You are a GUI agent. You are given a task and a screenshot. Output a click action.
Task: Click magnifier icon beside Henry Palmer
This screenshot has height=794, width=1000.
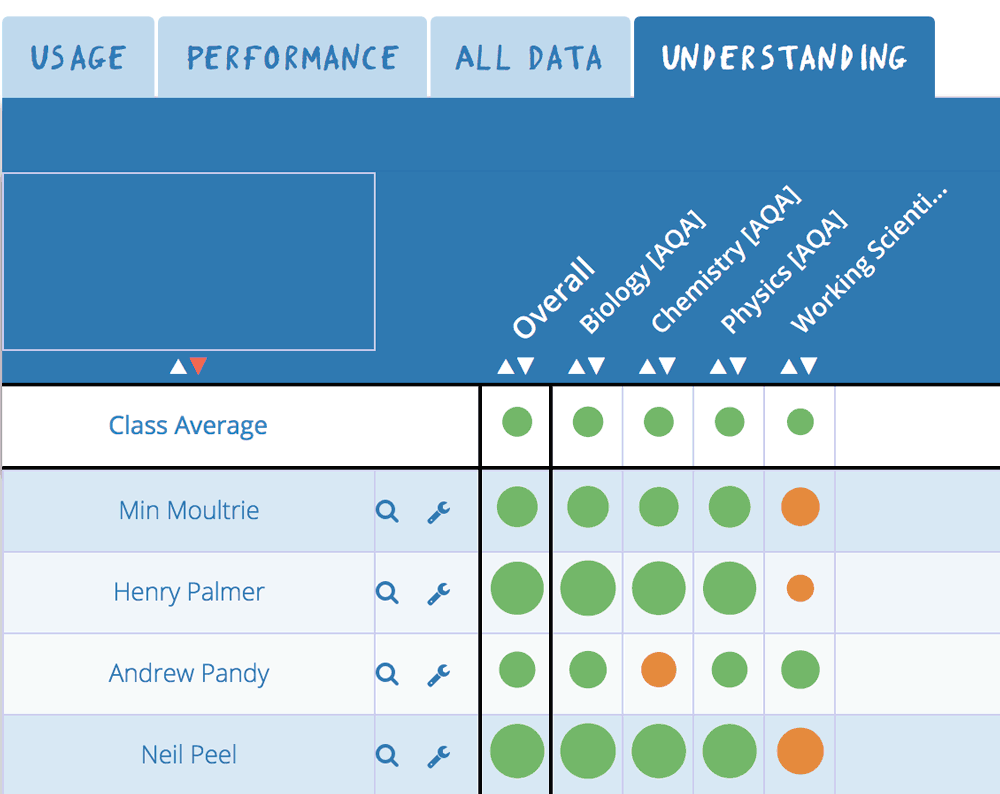click(387, 592)
